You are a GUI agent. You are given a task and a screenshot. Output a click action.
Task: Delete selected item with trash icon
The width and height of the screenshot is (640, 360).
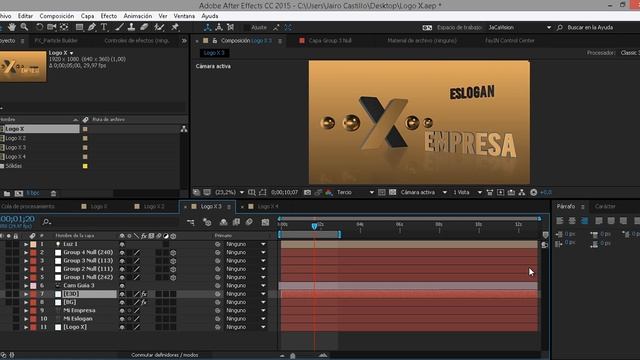coord(53,193)
